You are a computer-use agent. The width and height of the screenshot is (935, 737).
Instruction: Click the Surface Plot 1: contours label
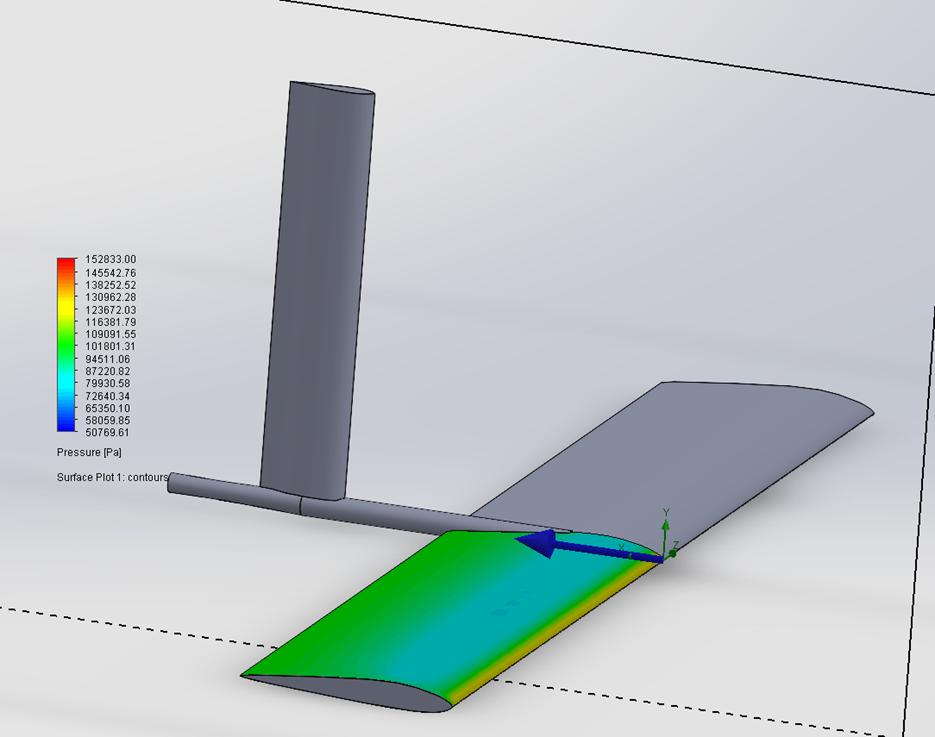[x=112, y=477]
